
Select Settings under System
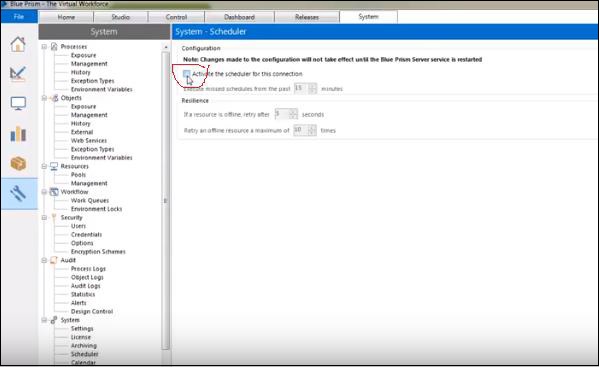(x=82, y=328)
